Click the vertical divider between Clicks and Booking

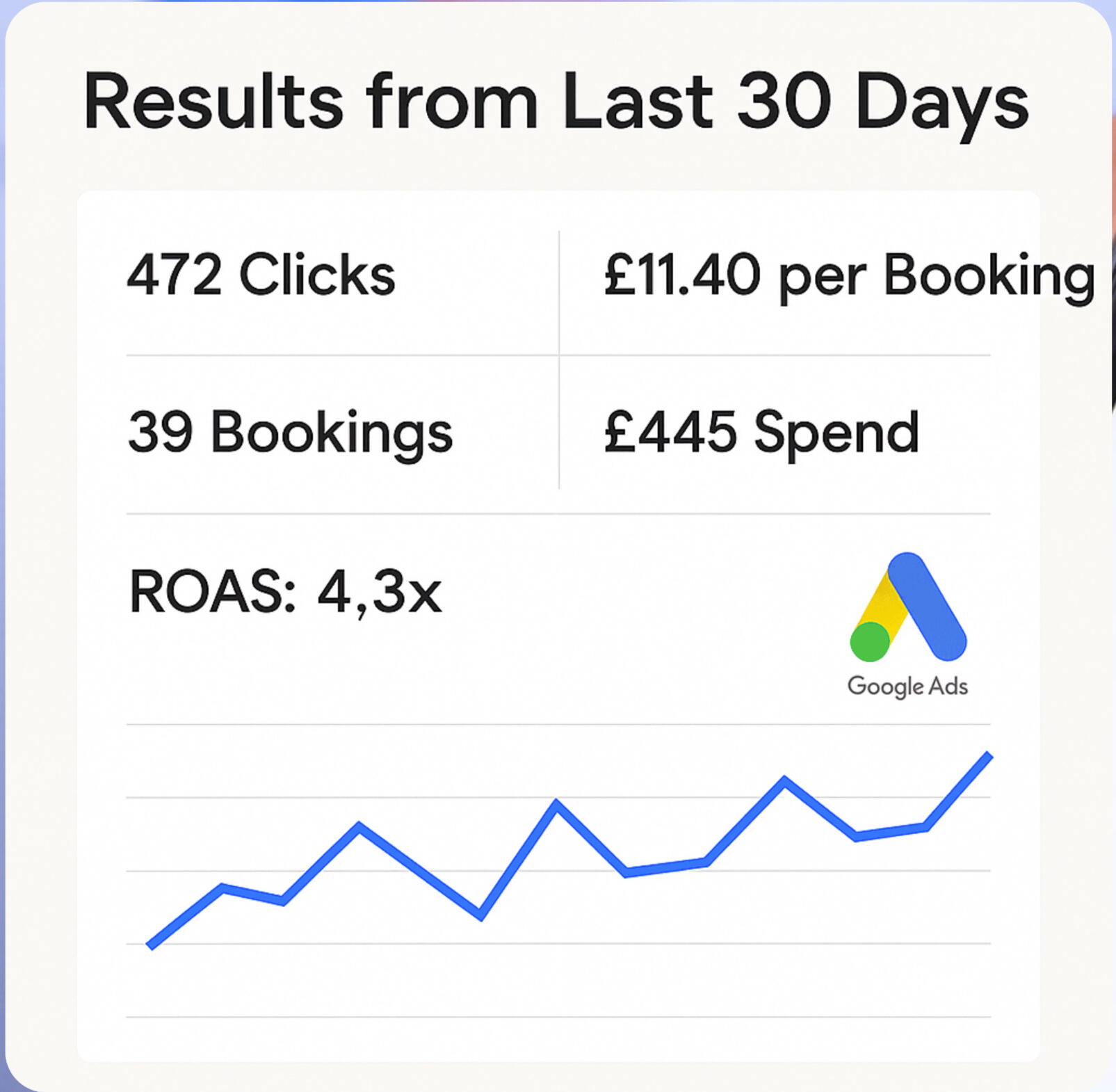(559, 292)
